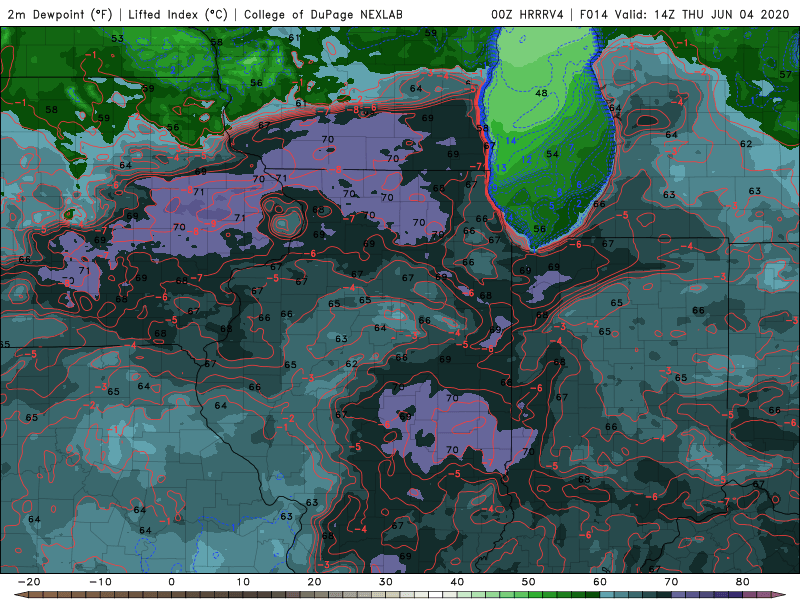Click the 57 dewpoint value on the map
Viewport: 800px width, 600px height.
click(785, 74)
